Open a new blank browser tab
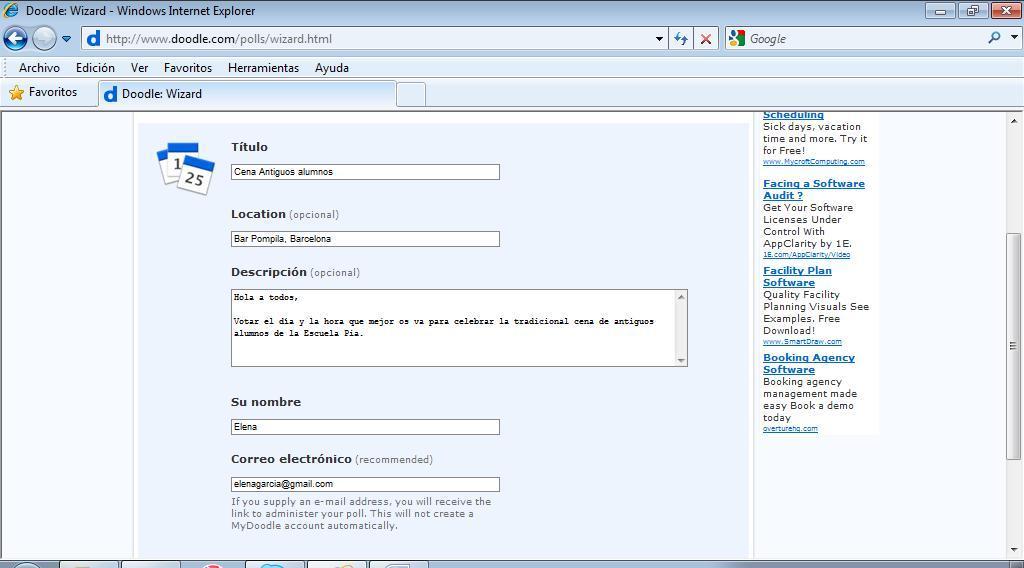The image size is (1024, 568). (411, 94)
